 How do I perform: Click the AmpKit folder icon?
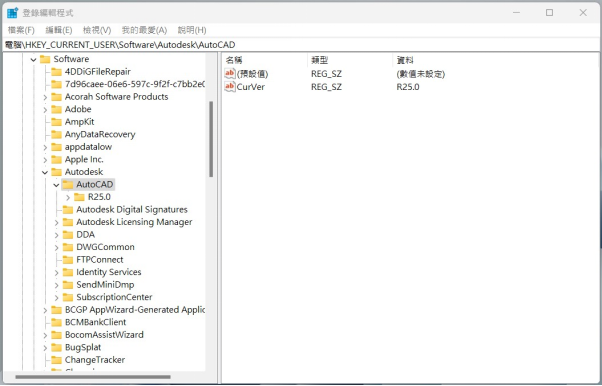pyautogui.click(x=56, y=122)
